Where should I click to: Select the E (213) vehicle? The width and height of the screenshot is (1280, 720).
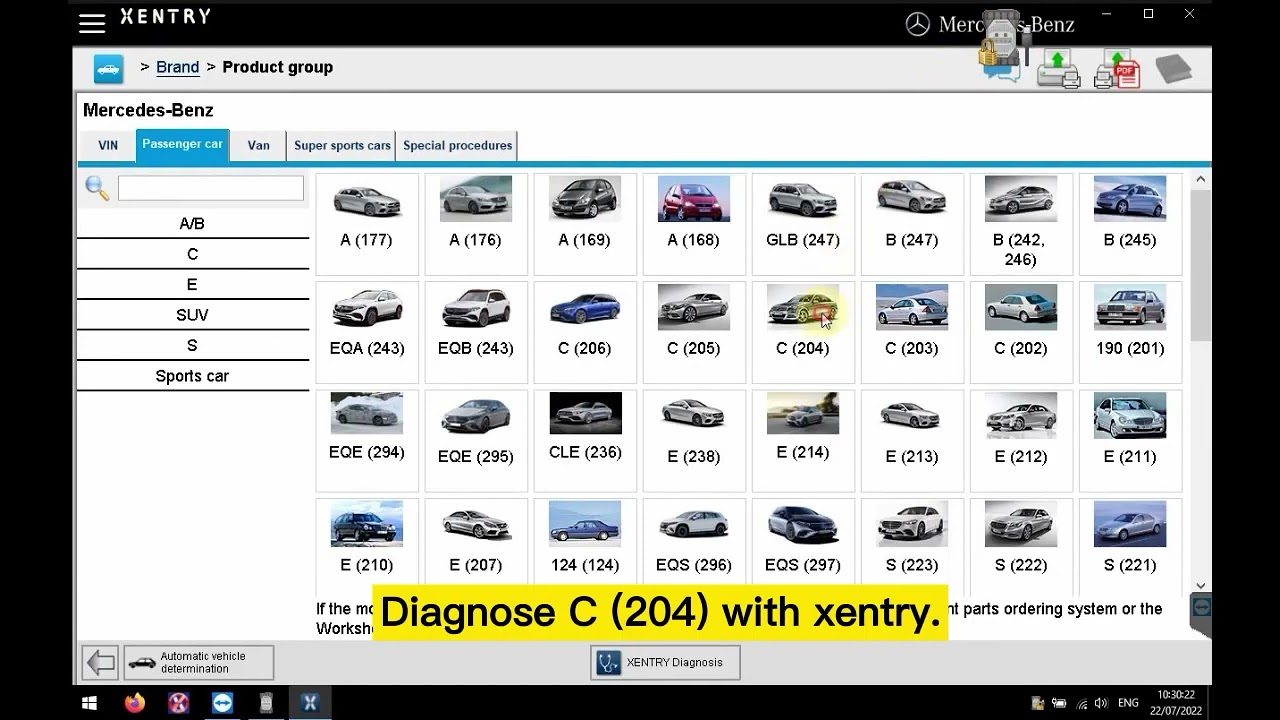(x=912, y=440)
